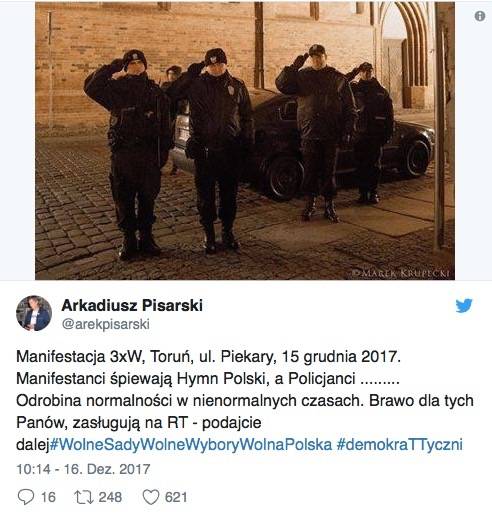The width and height of the screenshot is (492, 520).
Task: Click the retweet count 248
Action: point(110,497)
